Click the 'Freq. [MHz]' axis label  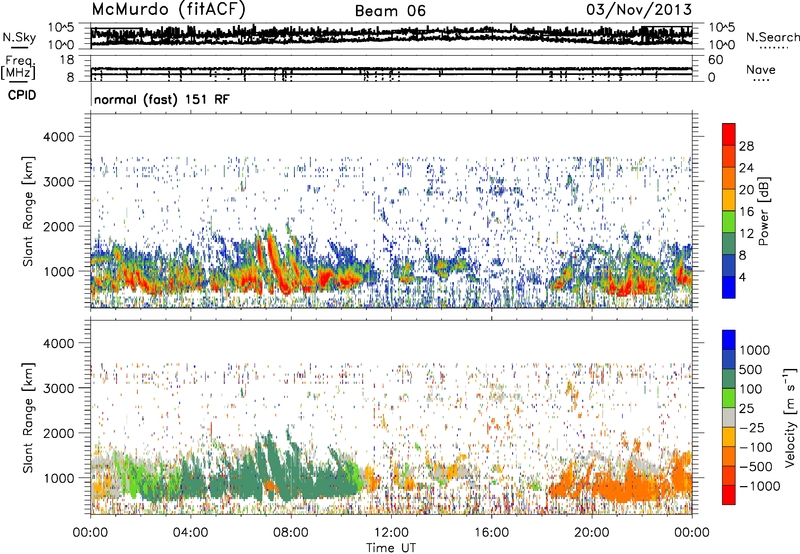(18, 68)
